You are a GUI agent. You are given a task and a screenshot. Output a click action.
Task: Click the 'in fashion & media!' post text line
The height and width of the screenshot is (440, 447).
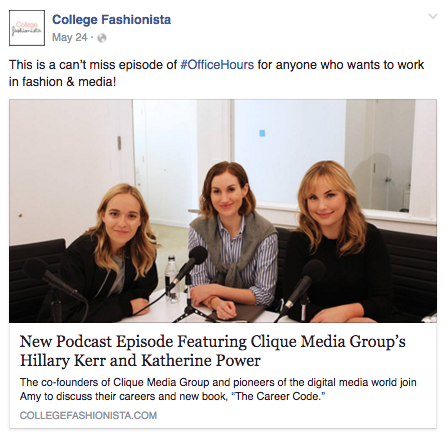[x=63, y=82]
